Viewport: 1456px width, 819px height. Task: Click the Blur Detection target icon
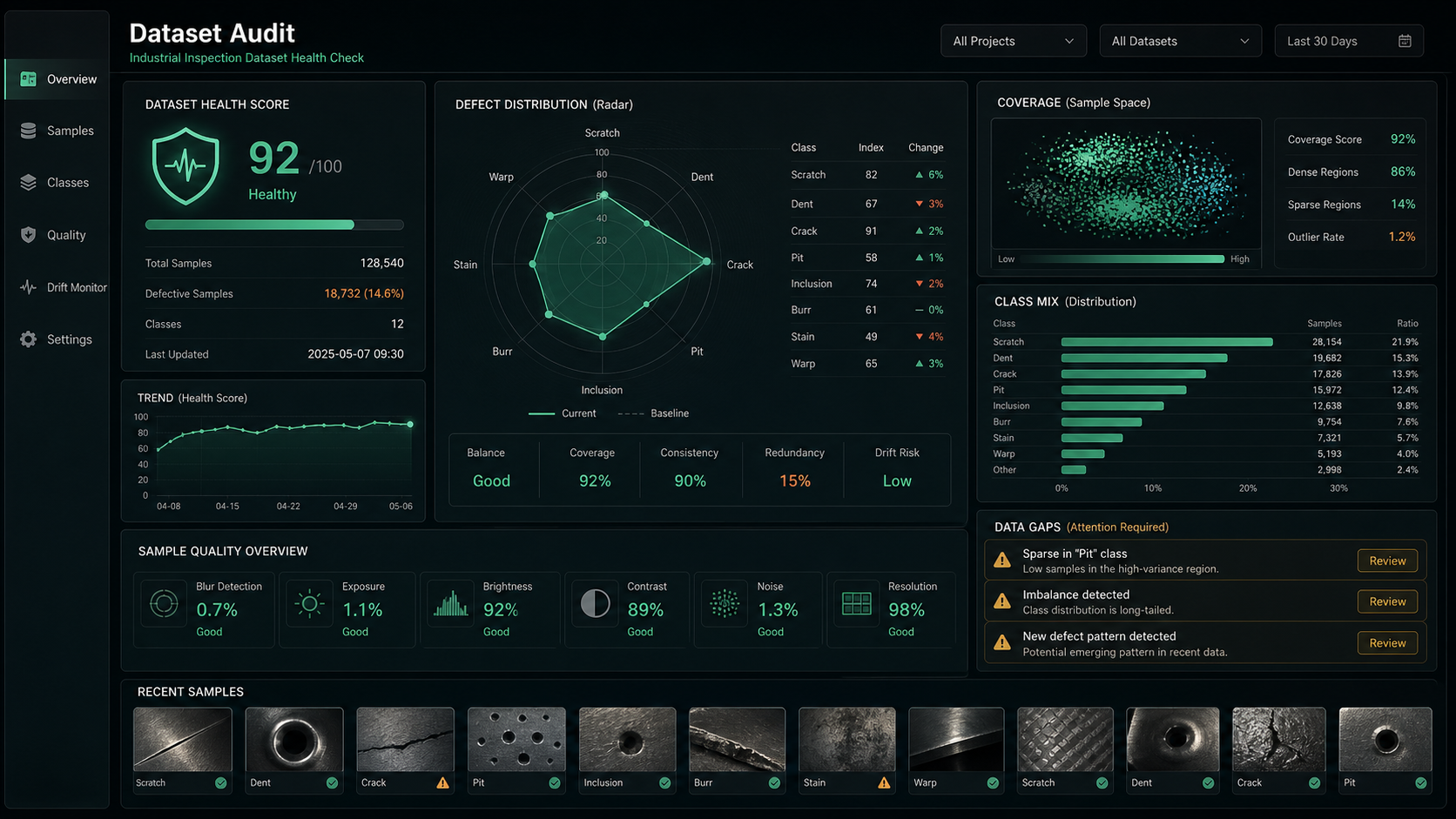[164, 603]
